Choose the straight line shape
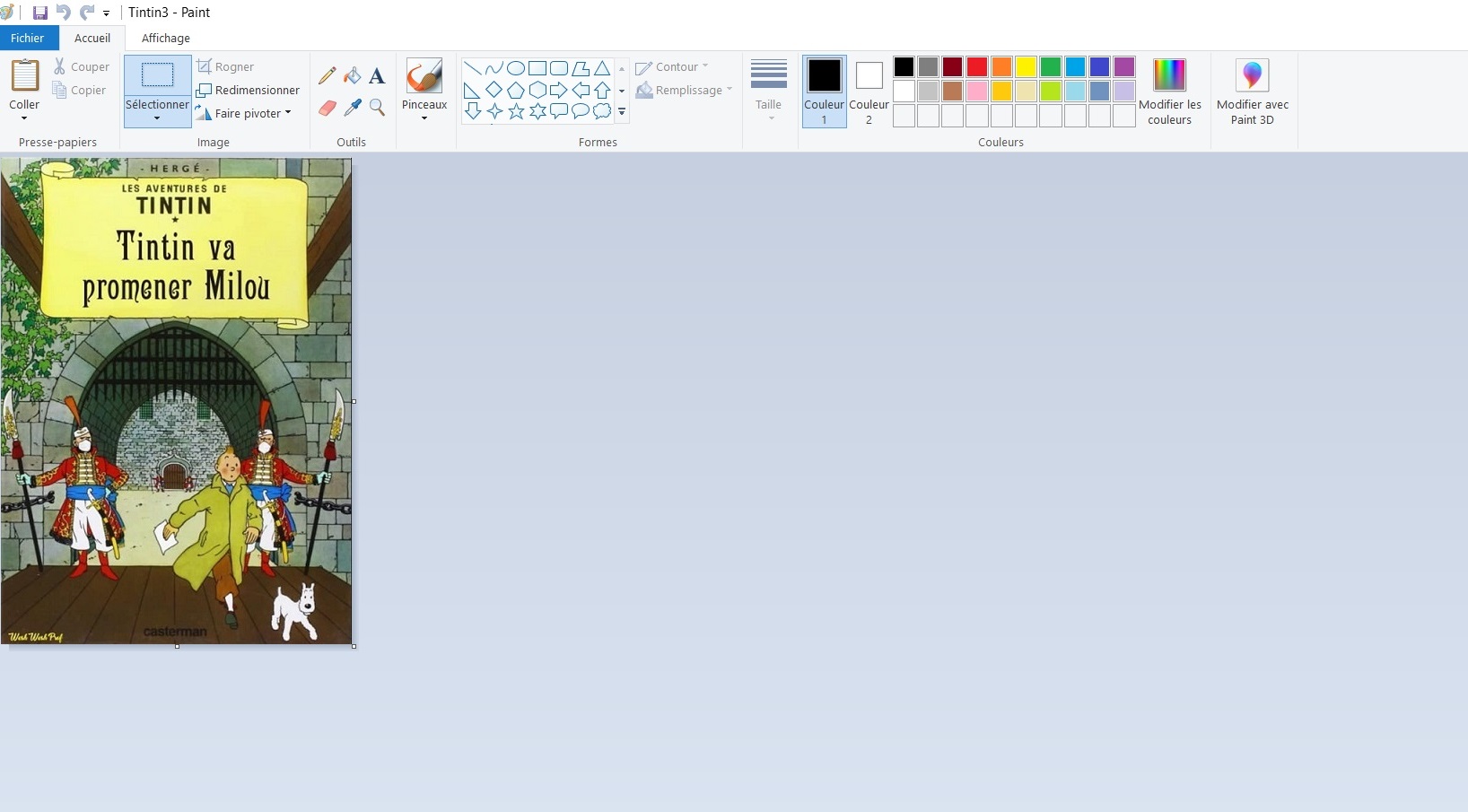Viewport: 1468px width, 812px height. [473, 68]
